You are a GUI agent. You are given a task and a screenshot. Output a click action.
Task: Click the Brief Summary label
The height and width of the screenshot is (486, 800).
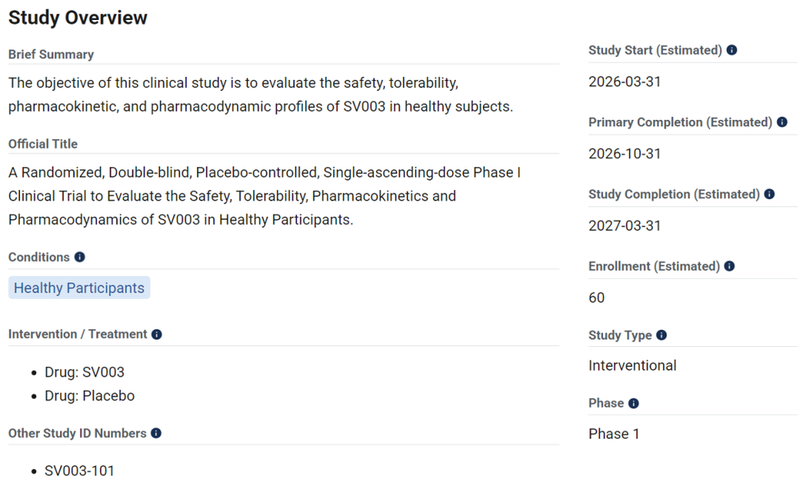point(51,54)
